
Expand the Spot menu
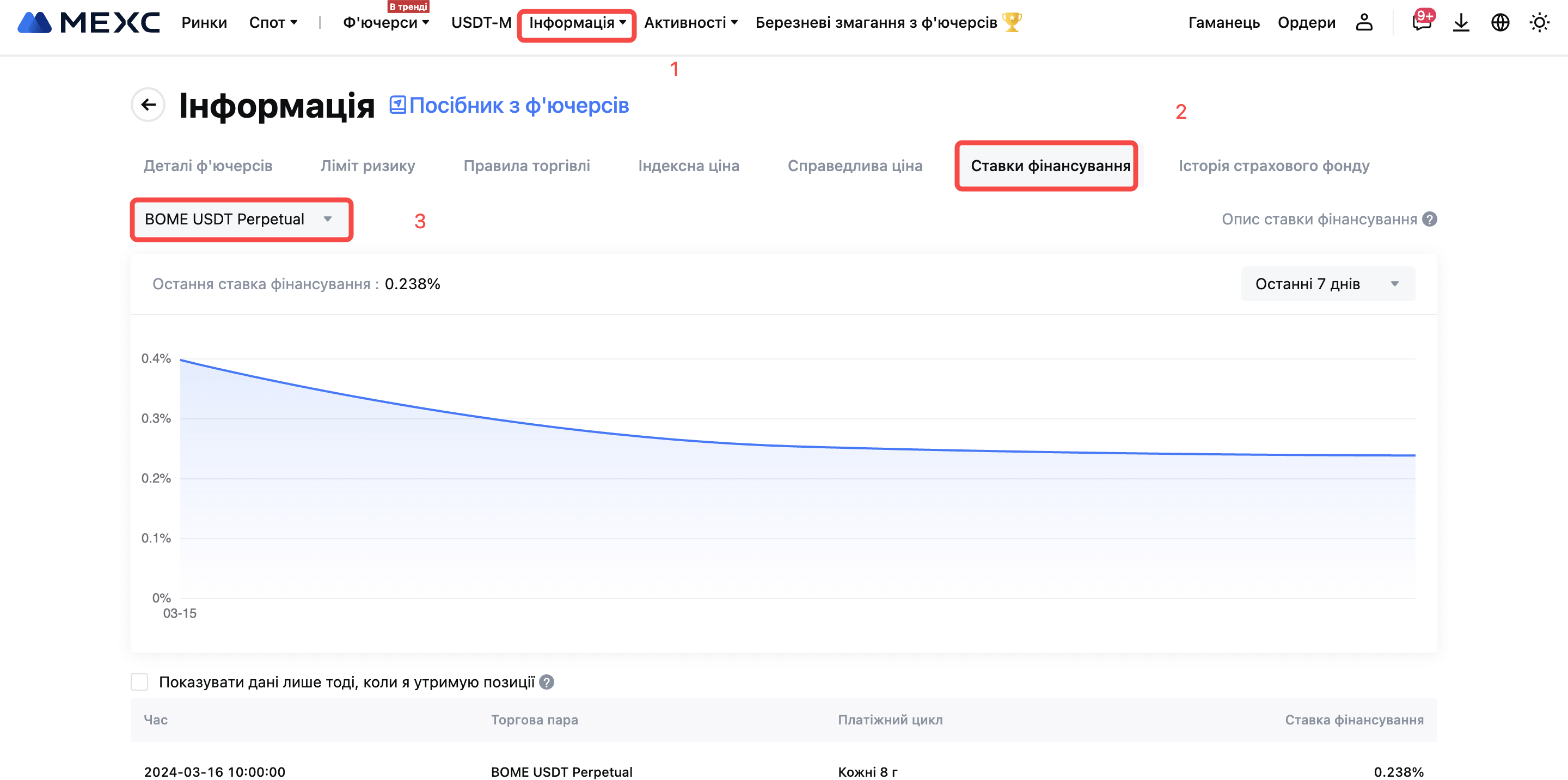[273, 22]
